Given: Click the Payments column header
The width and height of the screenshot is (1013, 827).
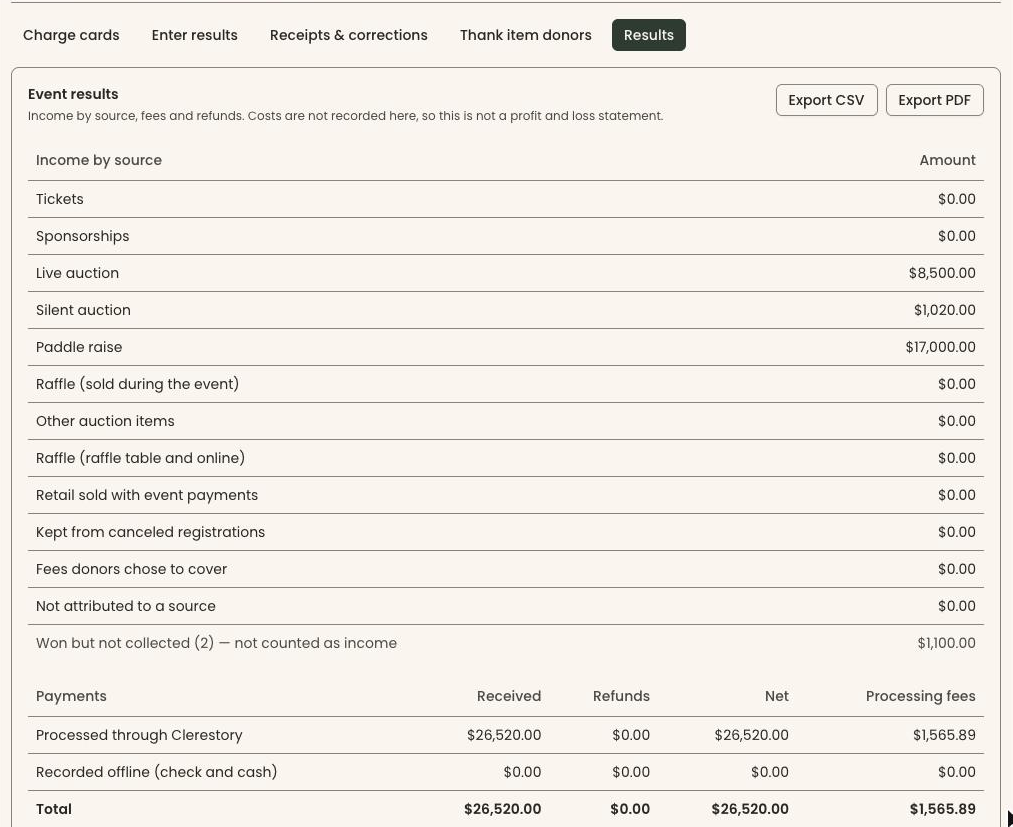Looking at the screenshot, I should (71, 696).
